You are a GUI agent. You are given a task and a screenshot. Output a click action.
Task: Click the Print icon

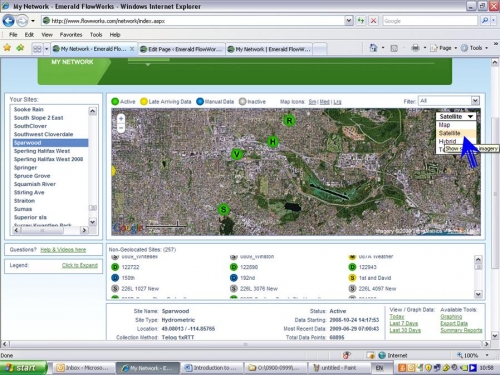click(x=415, y=48)
